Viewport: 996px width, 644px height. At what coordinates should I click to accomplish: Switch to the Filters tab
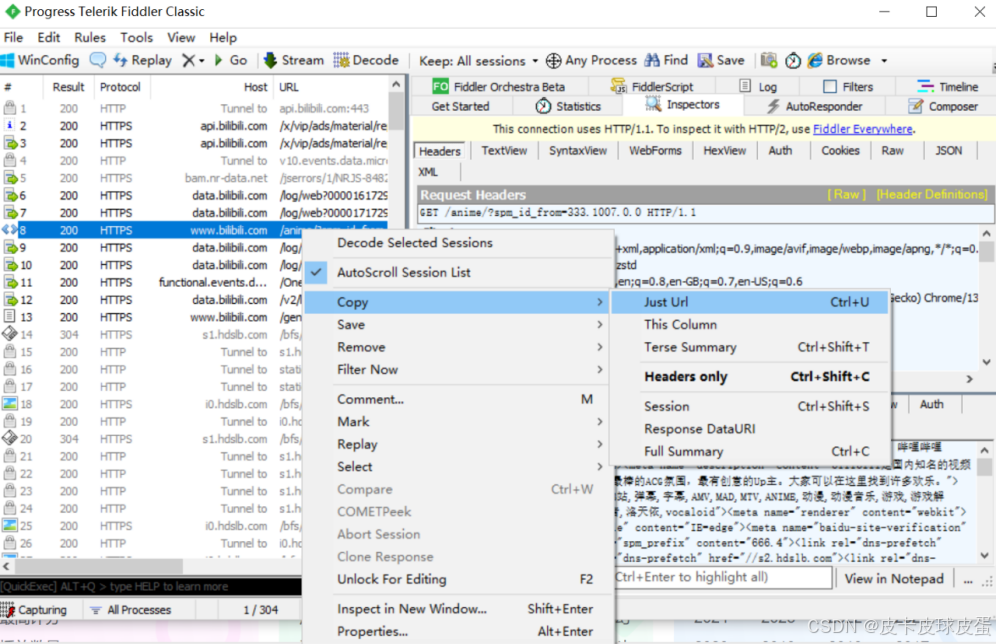pos(848,86)
